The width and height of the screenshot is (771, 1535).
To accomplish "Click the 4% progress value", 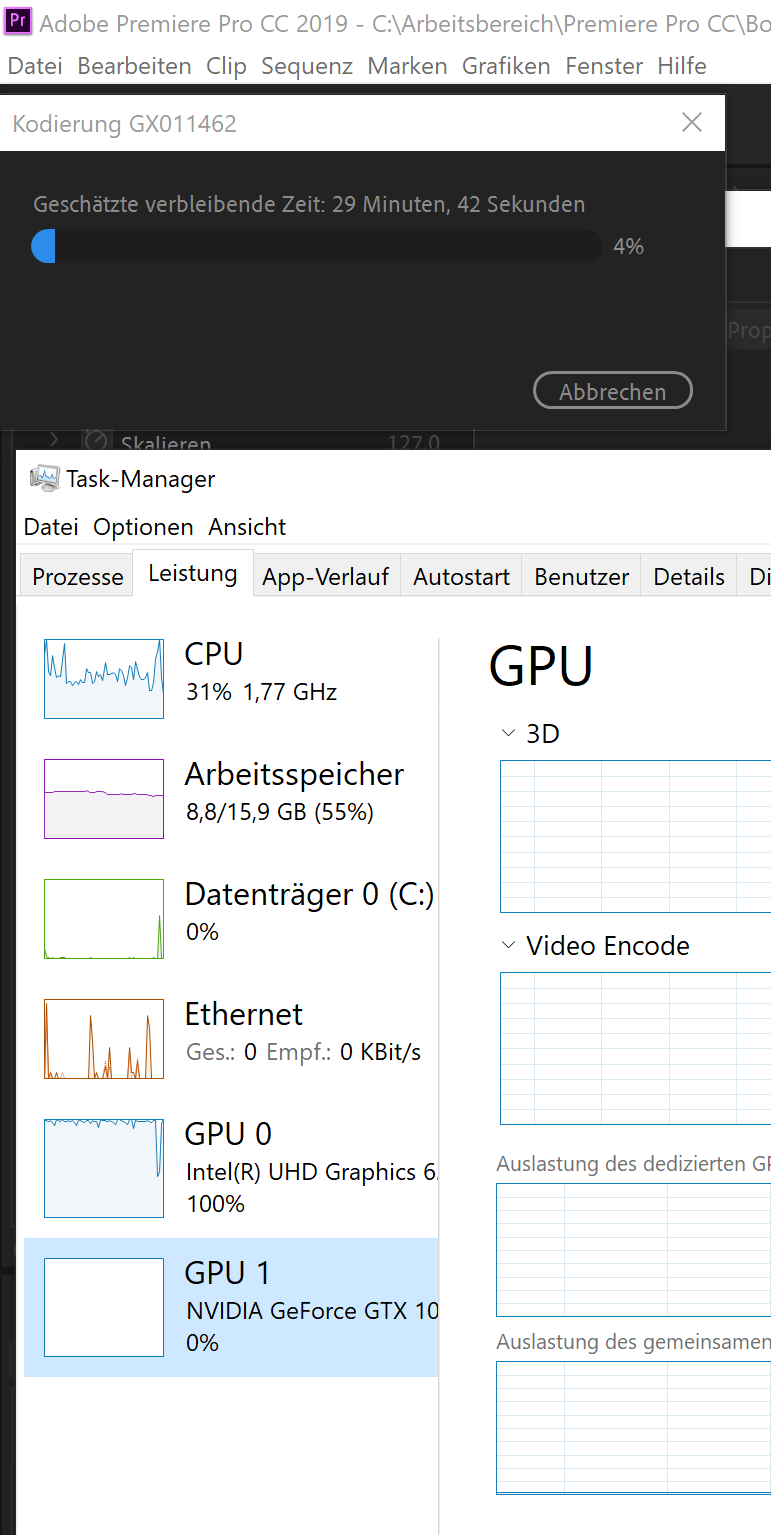I will coord(628,246).
